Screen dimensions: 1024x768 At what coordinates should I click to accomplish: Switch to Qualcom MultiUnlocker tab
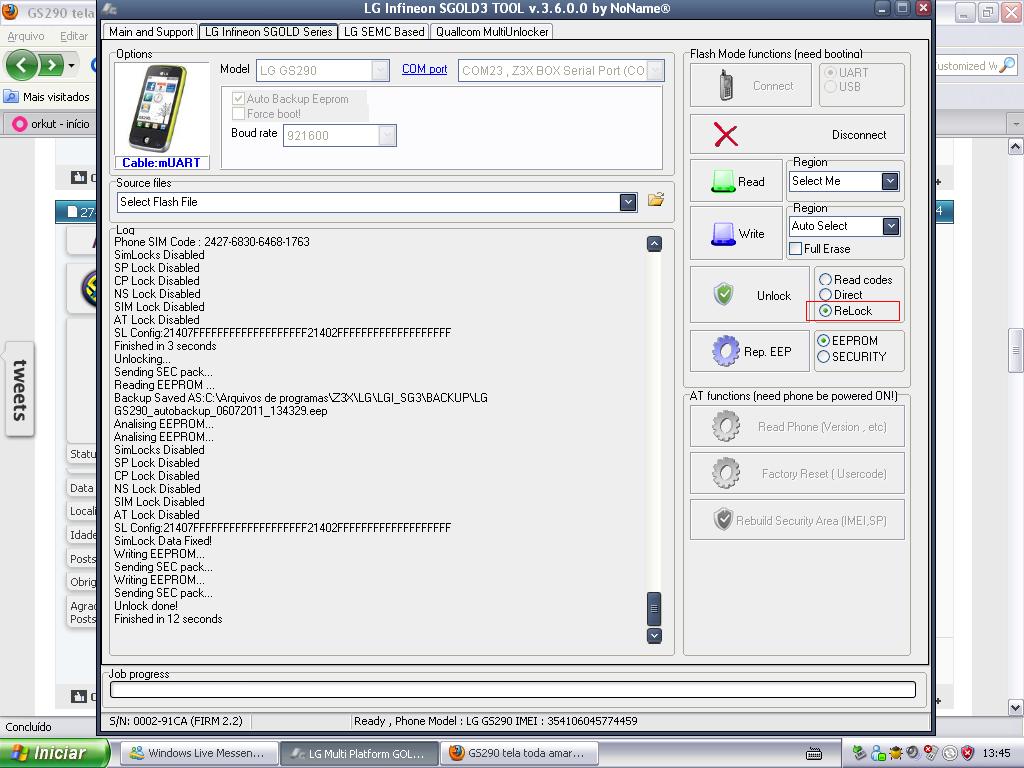[x=492, y=31]
